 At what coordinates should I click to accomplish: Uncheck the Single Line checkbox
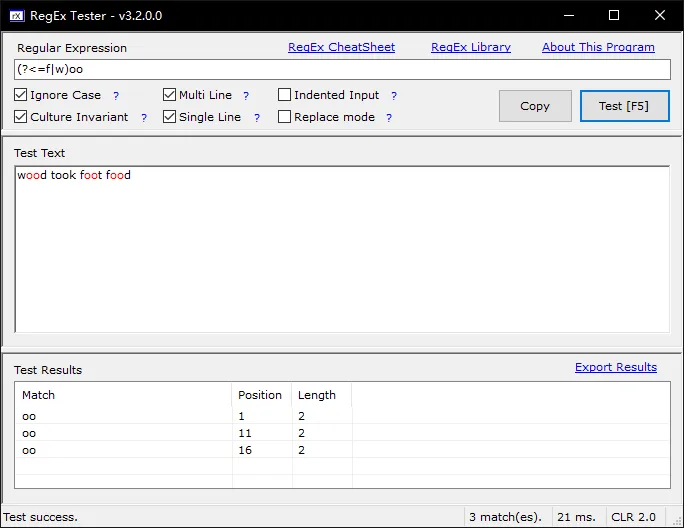169,117
